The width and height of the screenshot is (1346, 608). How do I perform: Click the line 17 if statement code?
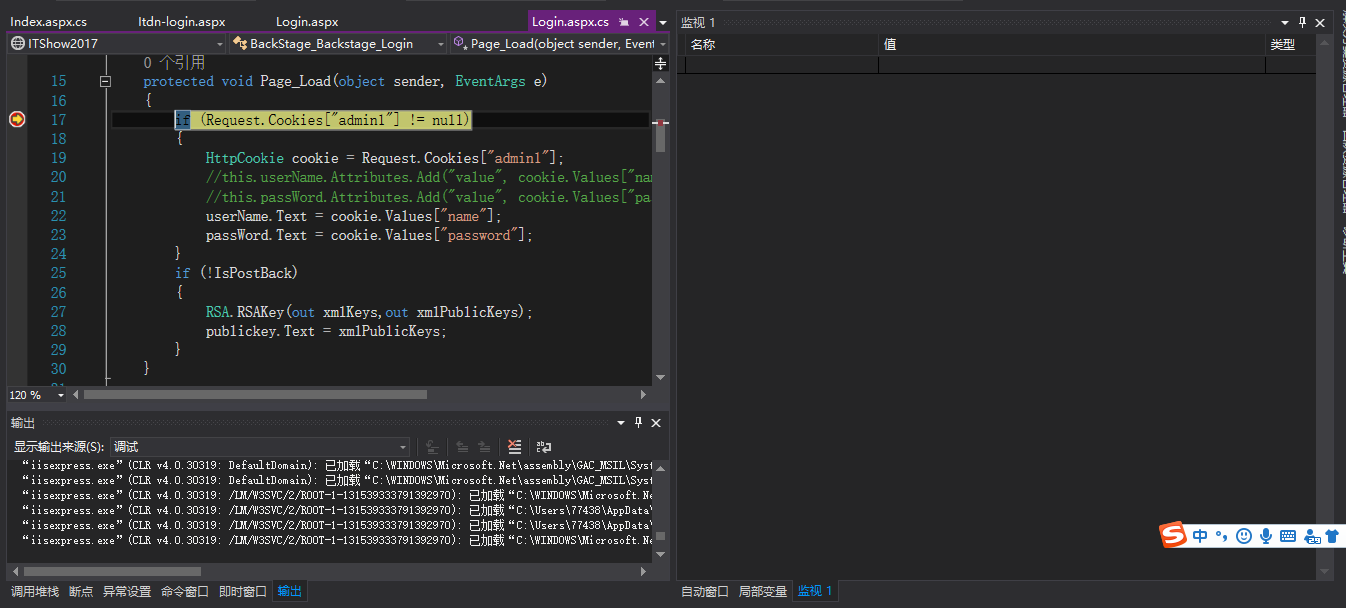(322, 119)
